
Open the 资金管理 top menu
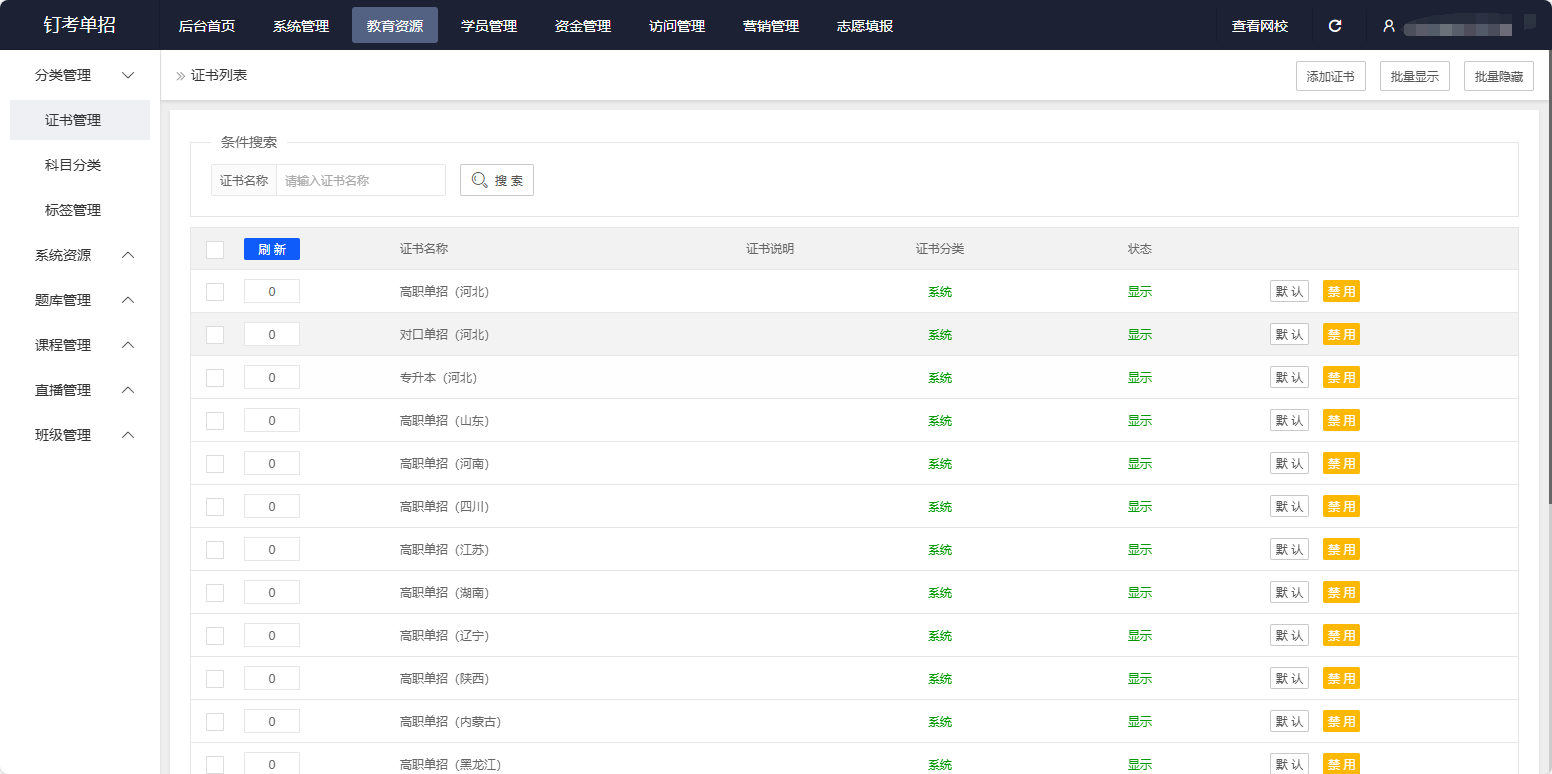[x=583, y=26]
